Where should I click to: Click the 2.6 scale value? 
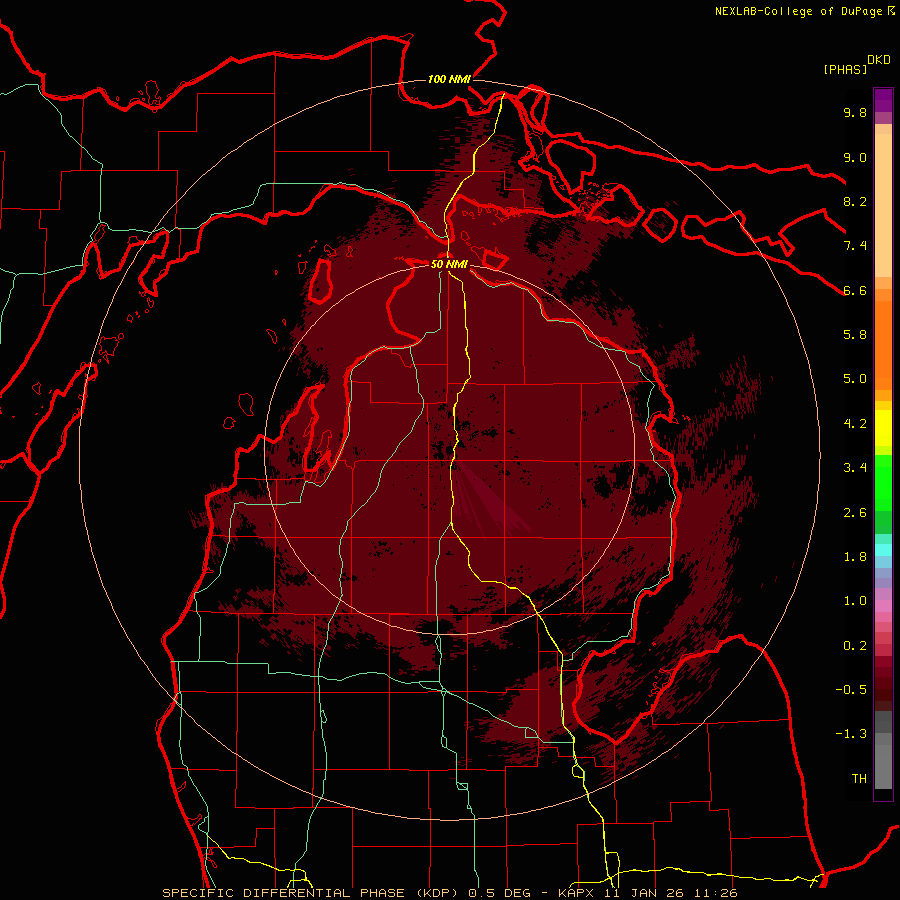click(855, 513)
